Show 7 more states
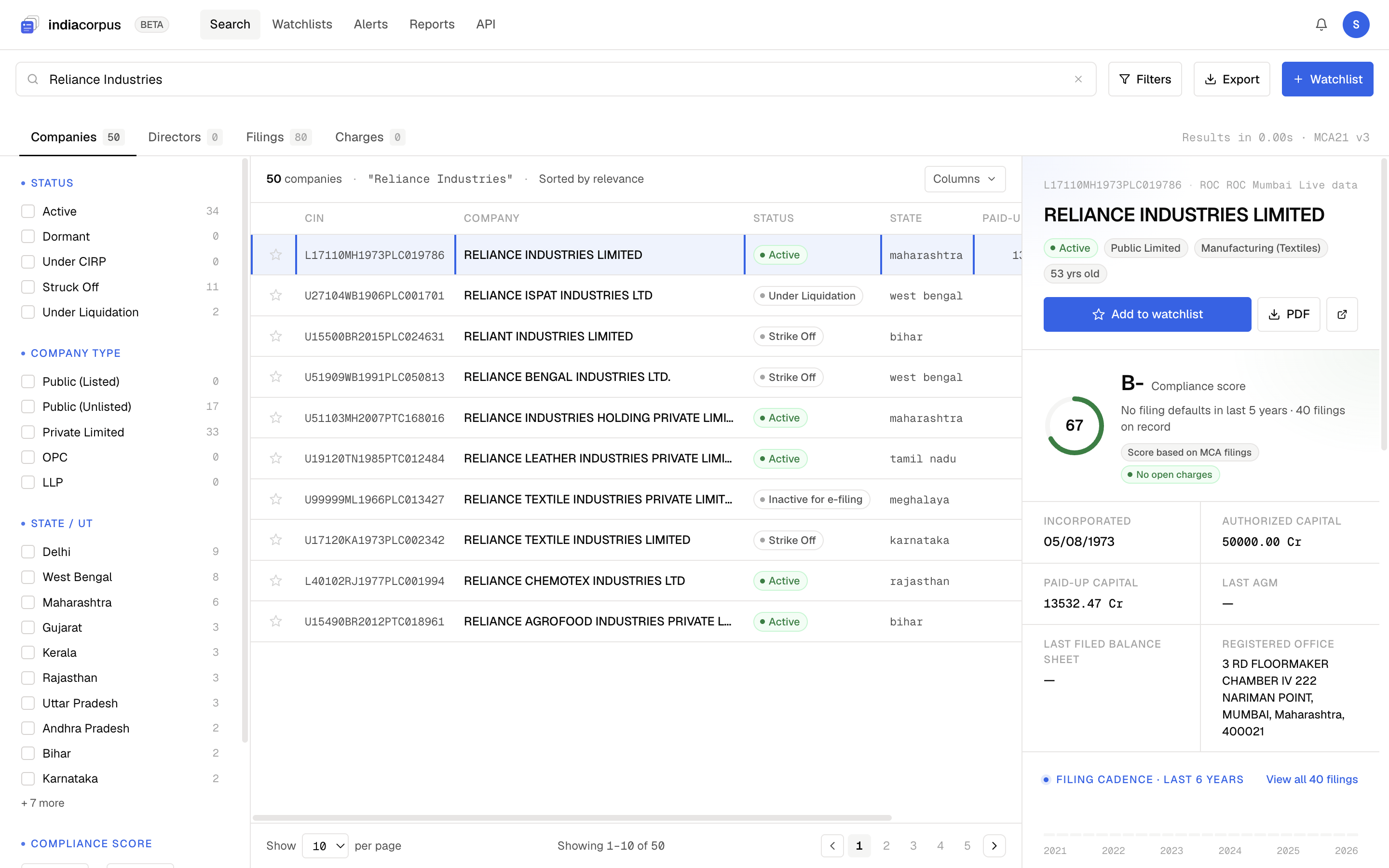This screenshot has height=868, width=1389. click(43, 803)
